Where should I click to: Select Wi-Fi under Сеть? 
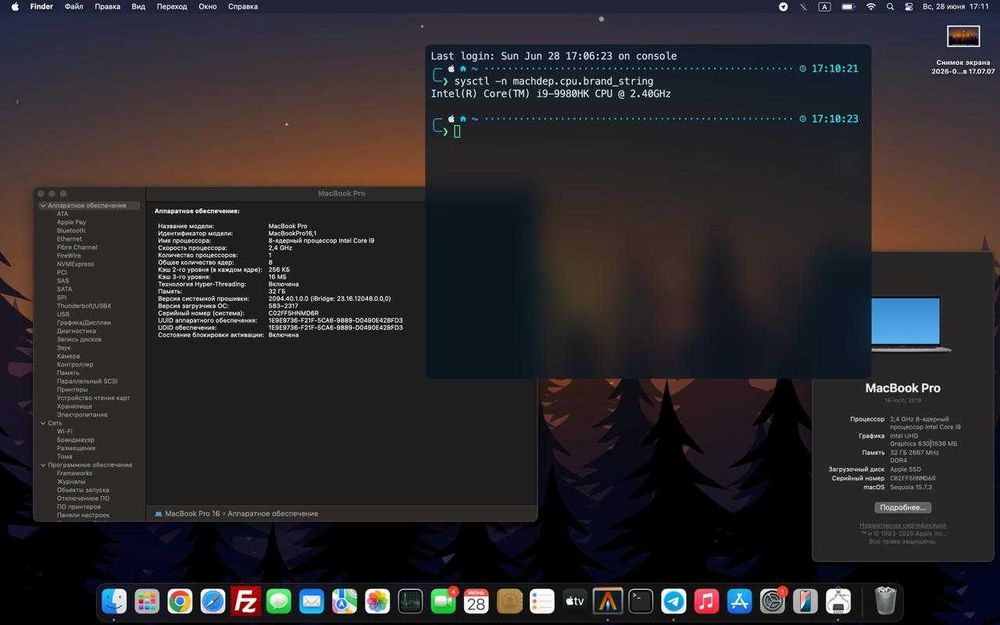64,432
